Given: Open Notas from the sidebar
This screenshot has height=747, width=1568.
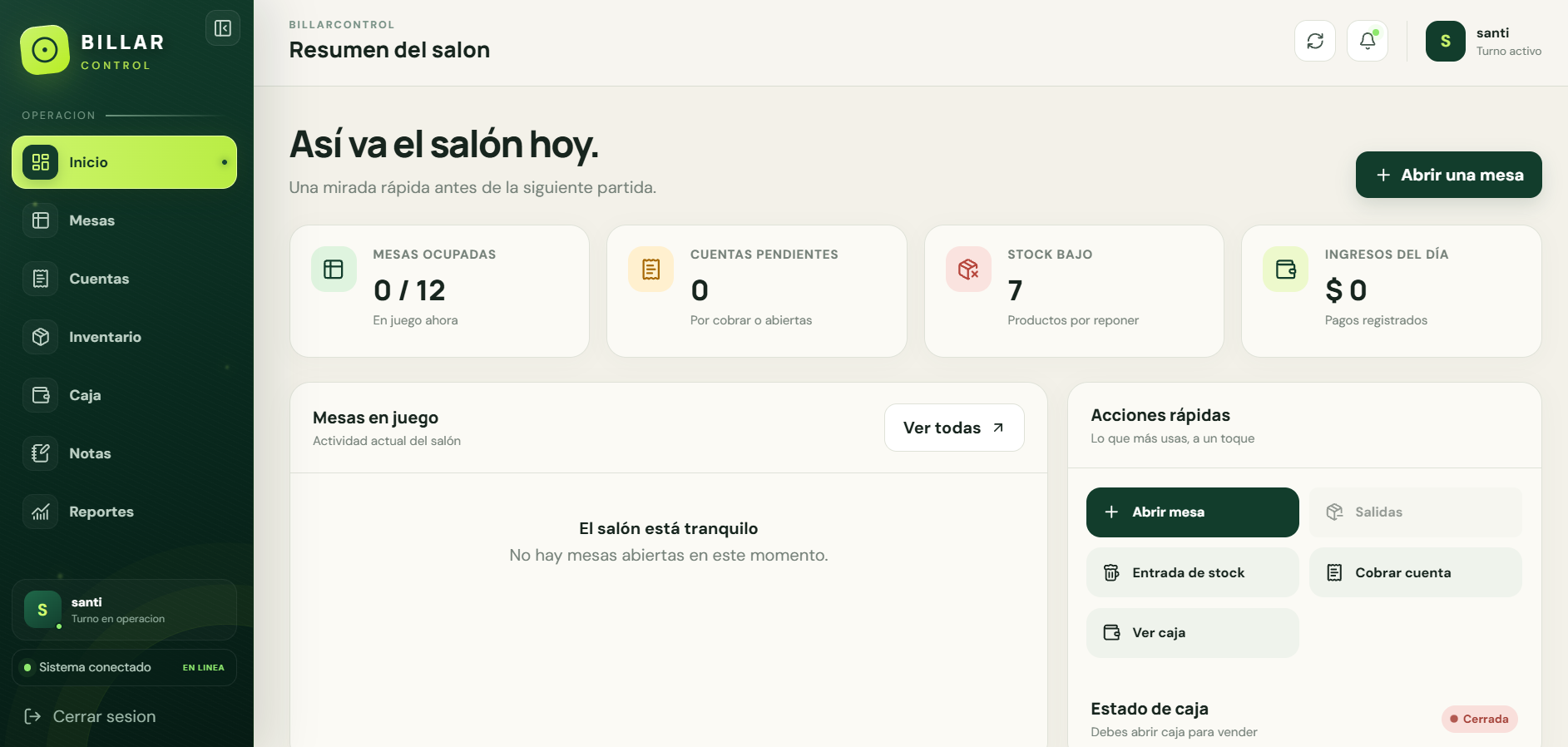Looking at the screenshot, I should [x=124, y=453].
